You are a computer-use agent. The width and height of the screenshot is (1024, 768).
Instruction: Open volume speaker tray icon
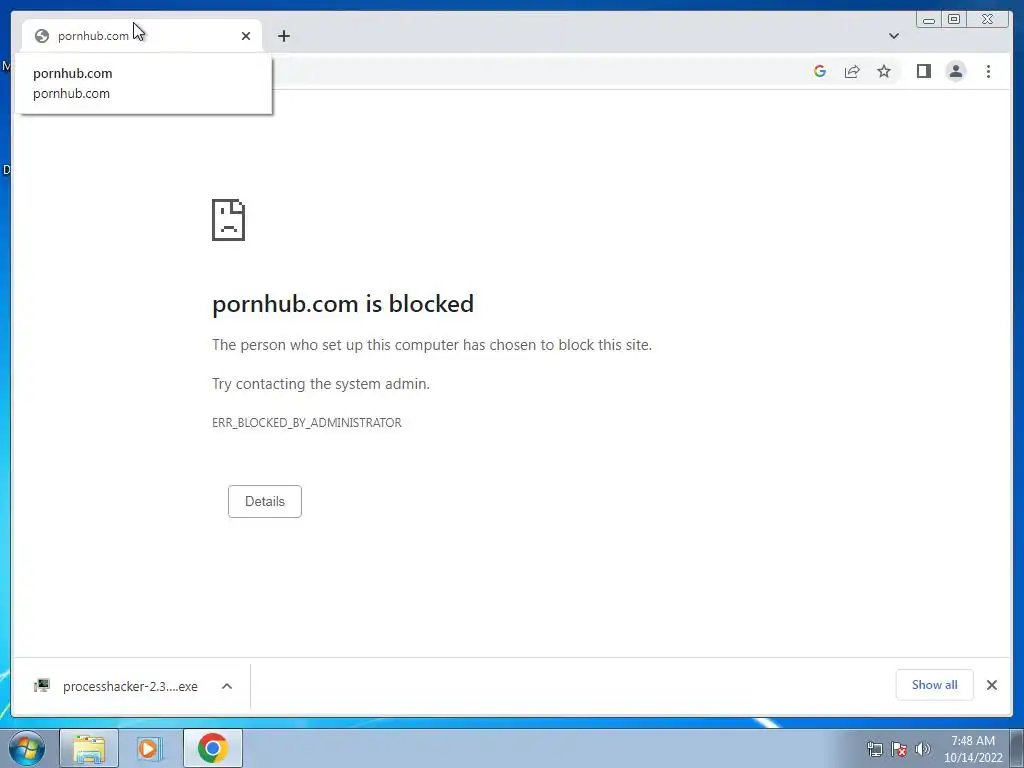pyautogui.click(x=923, y=749)
